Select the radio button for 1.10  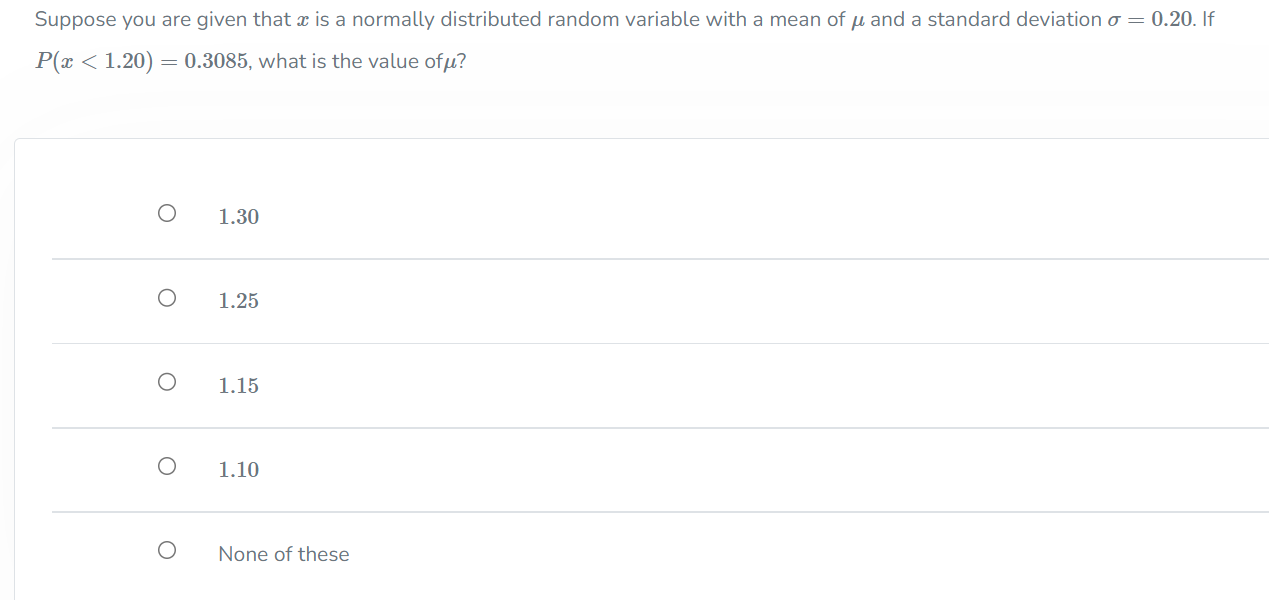click(167, 465)
